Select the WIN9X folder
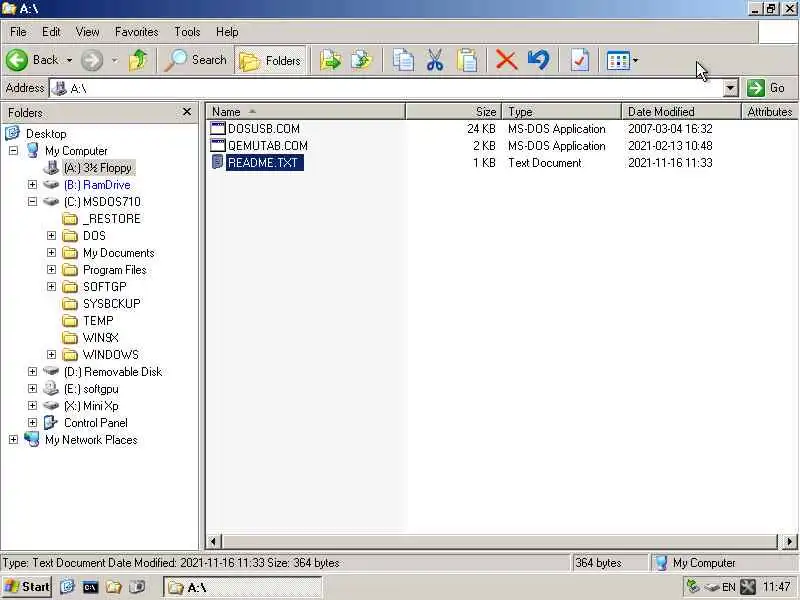The height and width of the screenshot is (600, 800). (101, 338)
